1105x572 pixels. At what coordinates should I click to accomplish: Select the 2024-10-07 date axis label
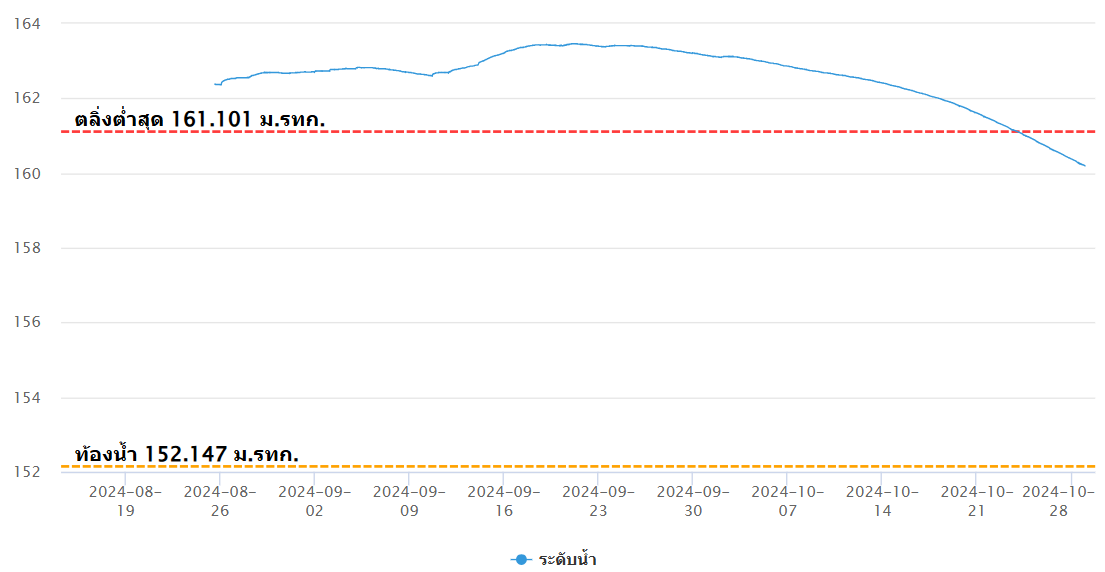tap(788, 502)
